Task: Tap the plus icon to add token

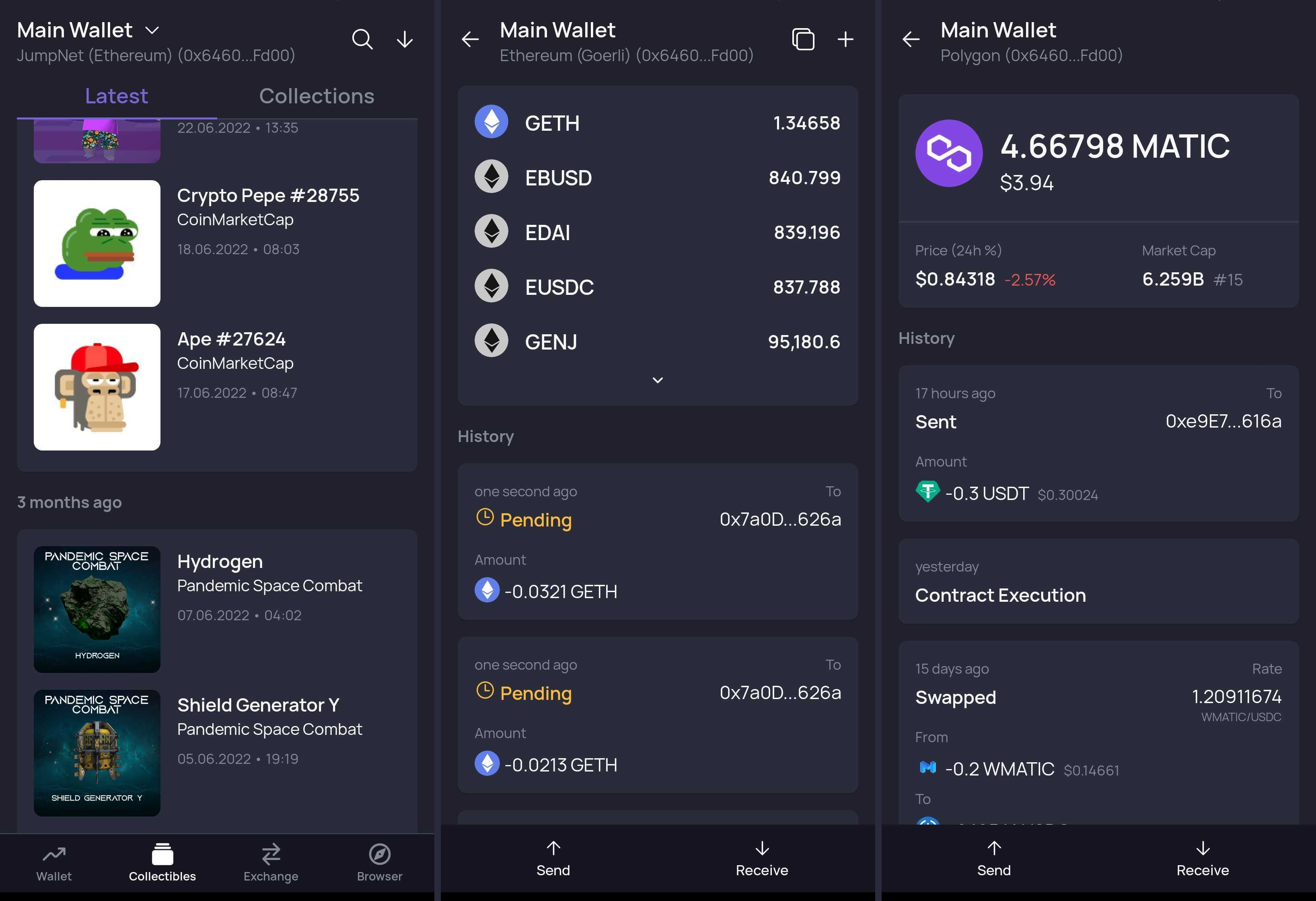Action: (x=845, y=39)
